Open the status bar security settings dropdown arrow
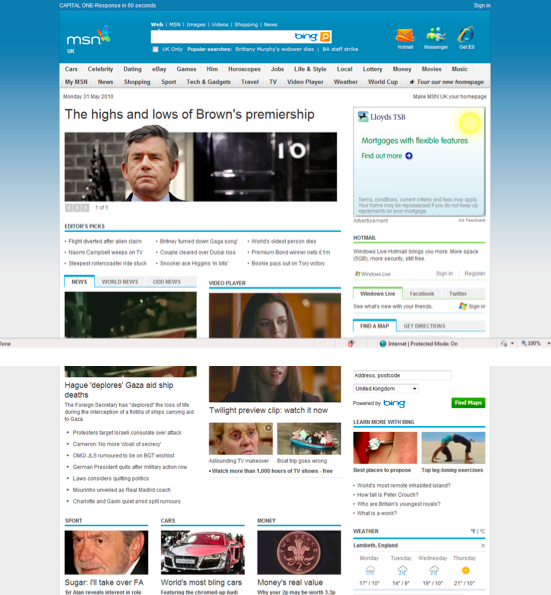551x595 pixels. click(512, 343)
